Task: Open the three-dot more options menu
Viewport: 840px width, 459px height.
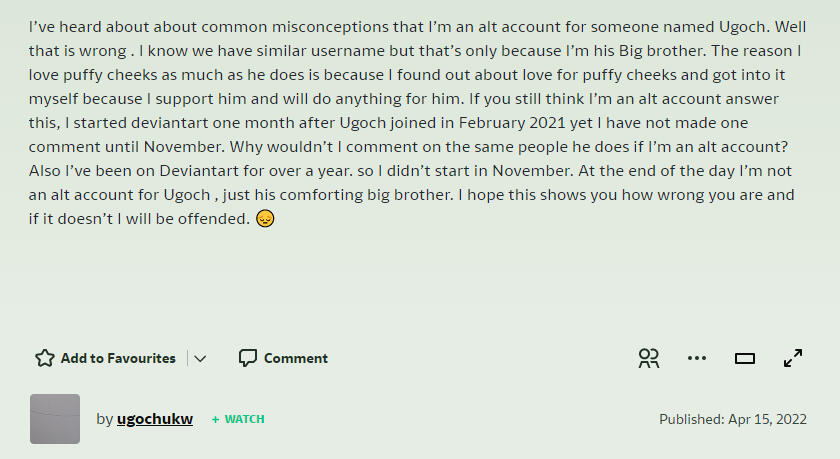Action: click(696, 358)
